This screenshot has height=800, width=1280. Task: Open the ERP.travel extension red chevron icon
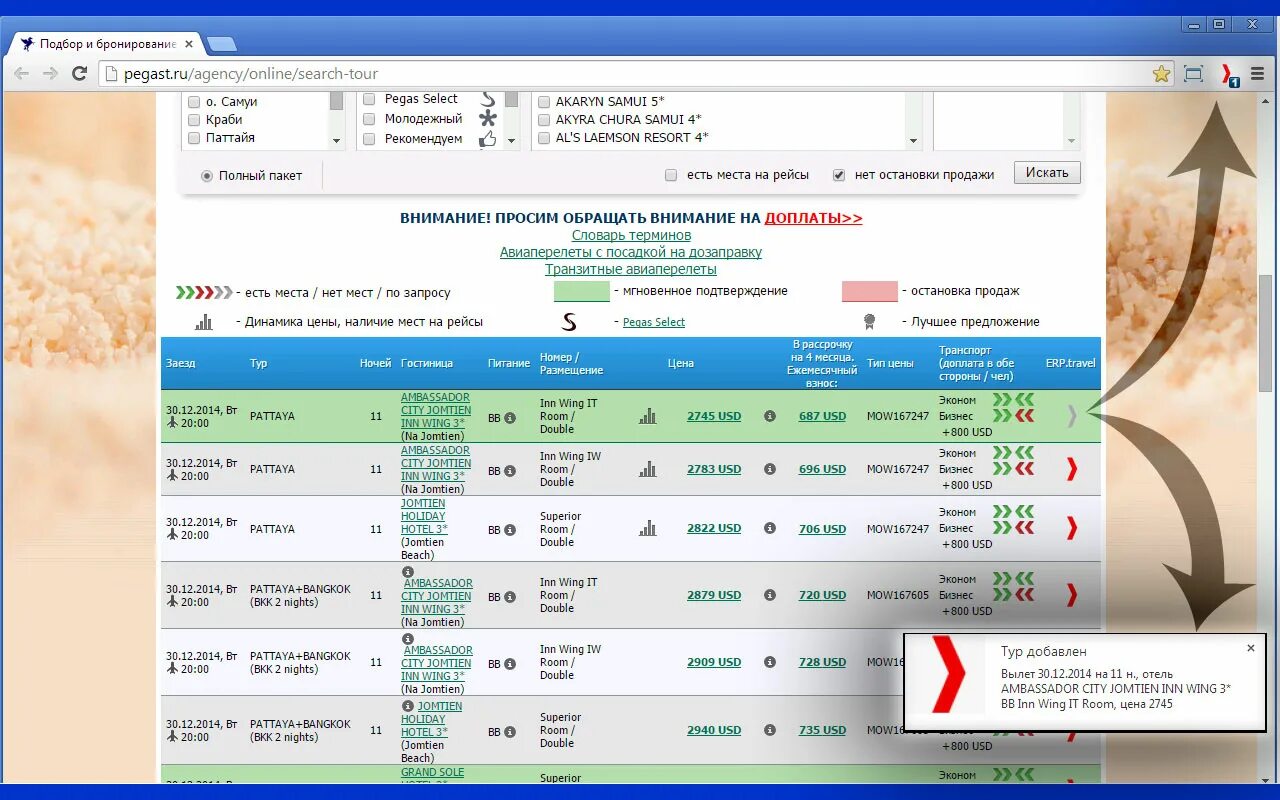[1229, 74]
